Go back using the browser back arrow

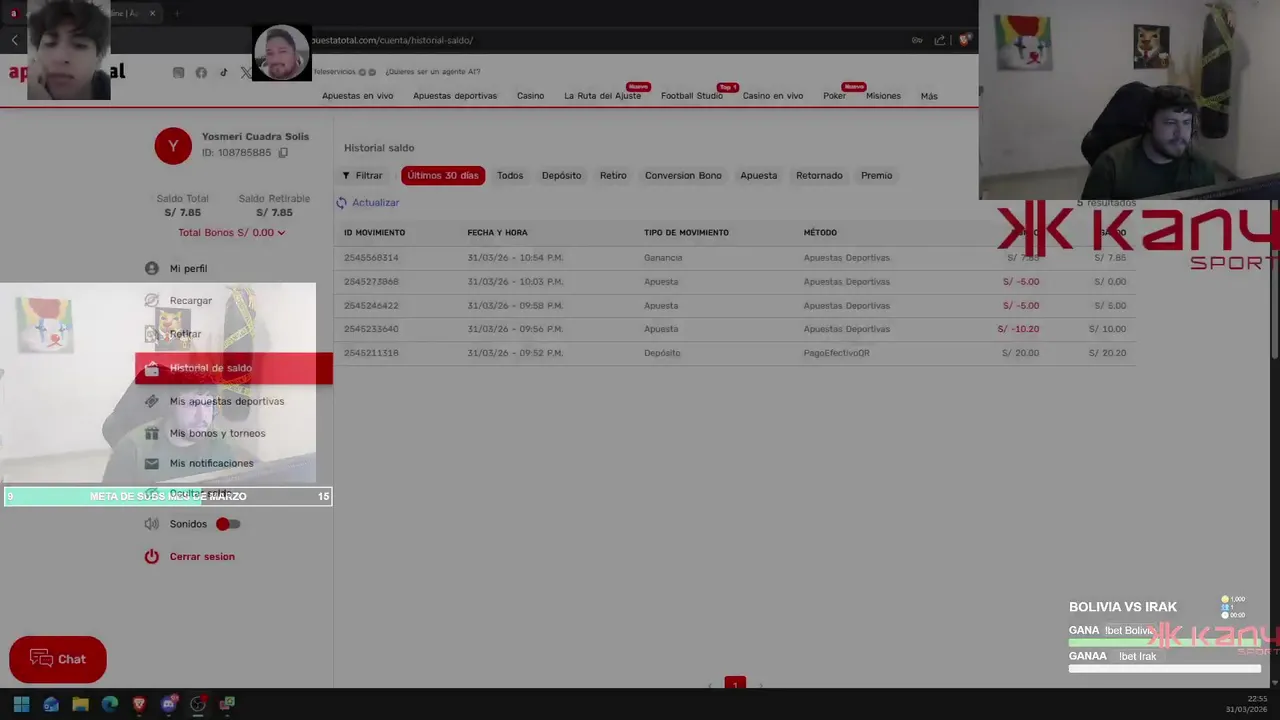(15, 40)
